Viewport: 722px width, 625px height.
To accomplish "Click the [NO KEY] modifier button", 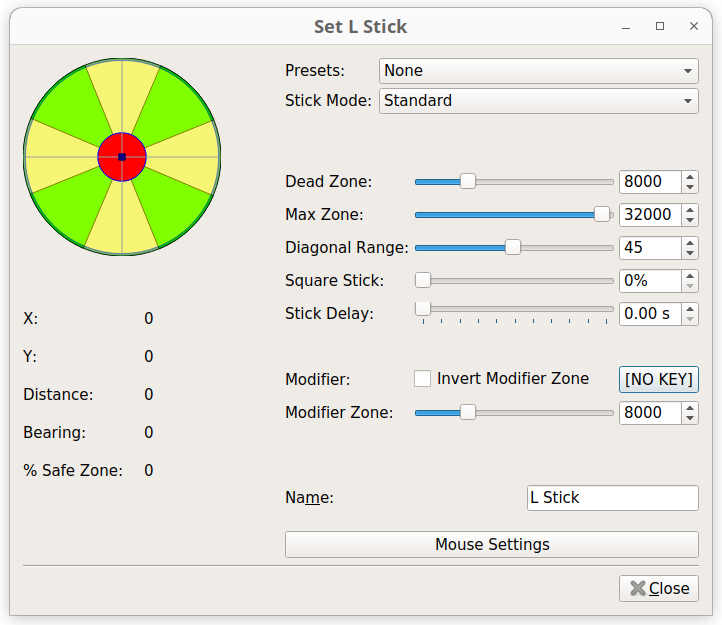I will 658,380.
